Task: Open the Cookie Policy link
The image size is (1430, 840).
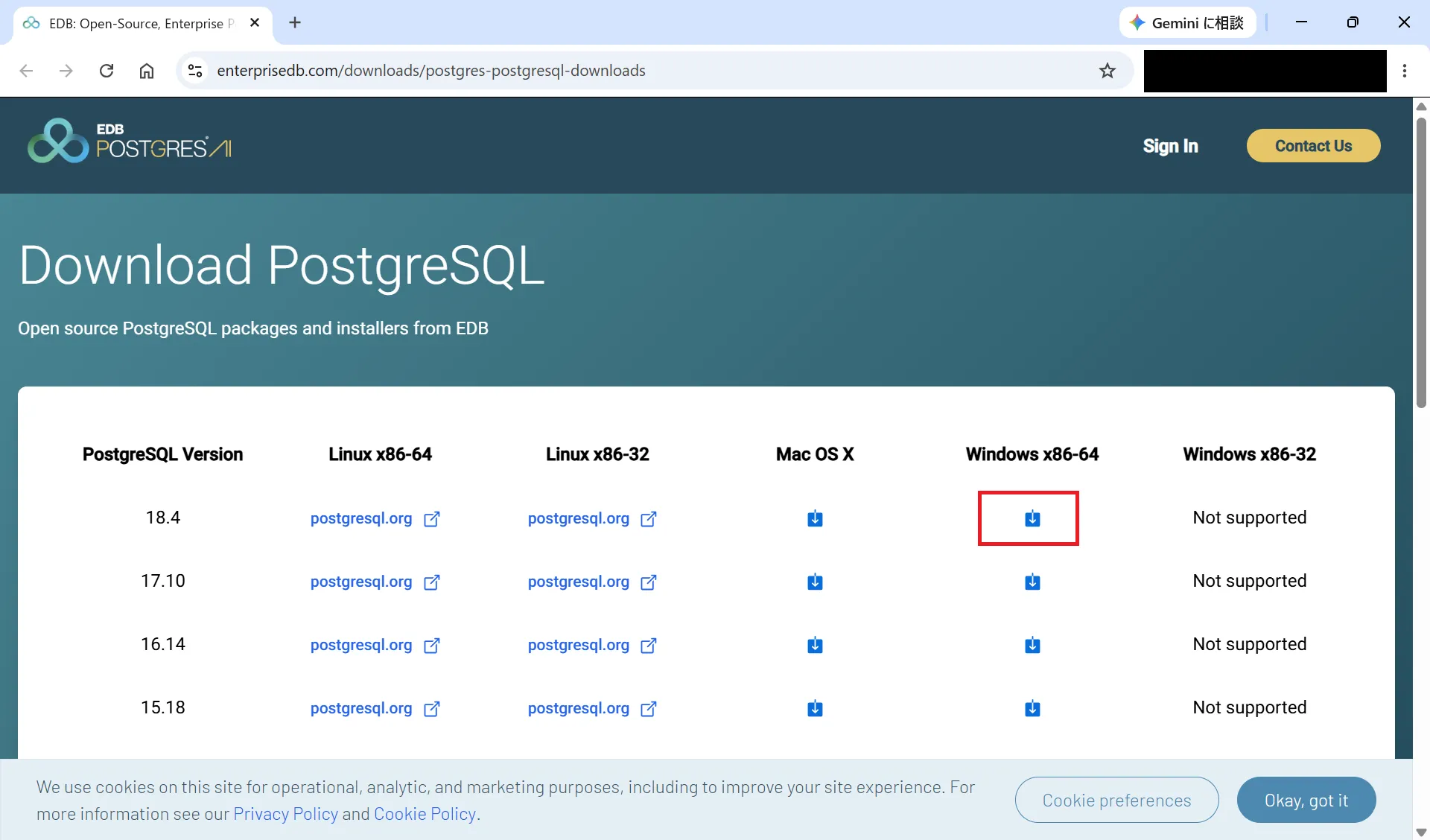Action: [425, 814]
